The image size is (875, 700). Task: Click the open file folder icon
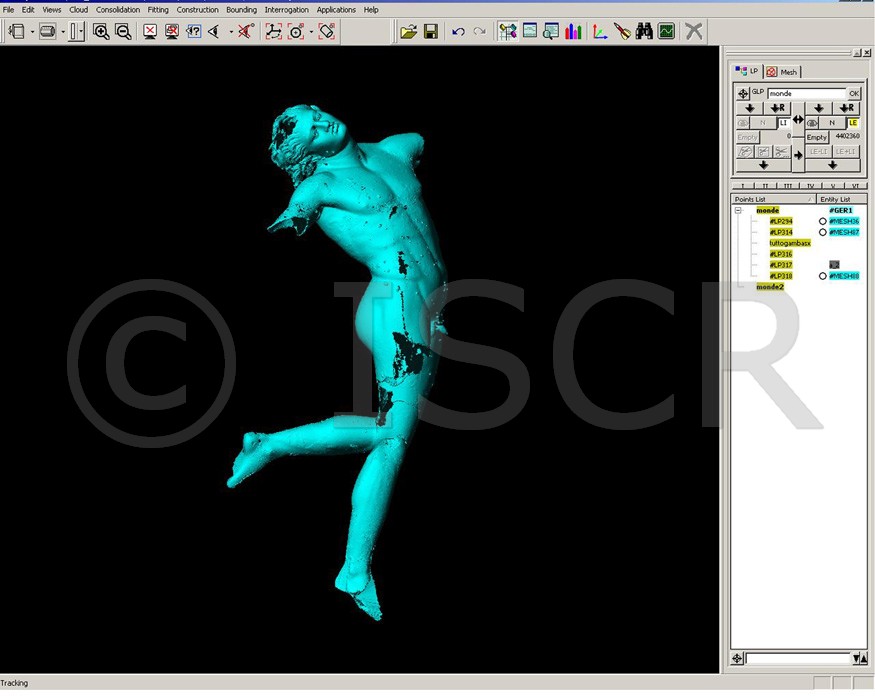point(408,31)
